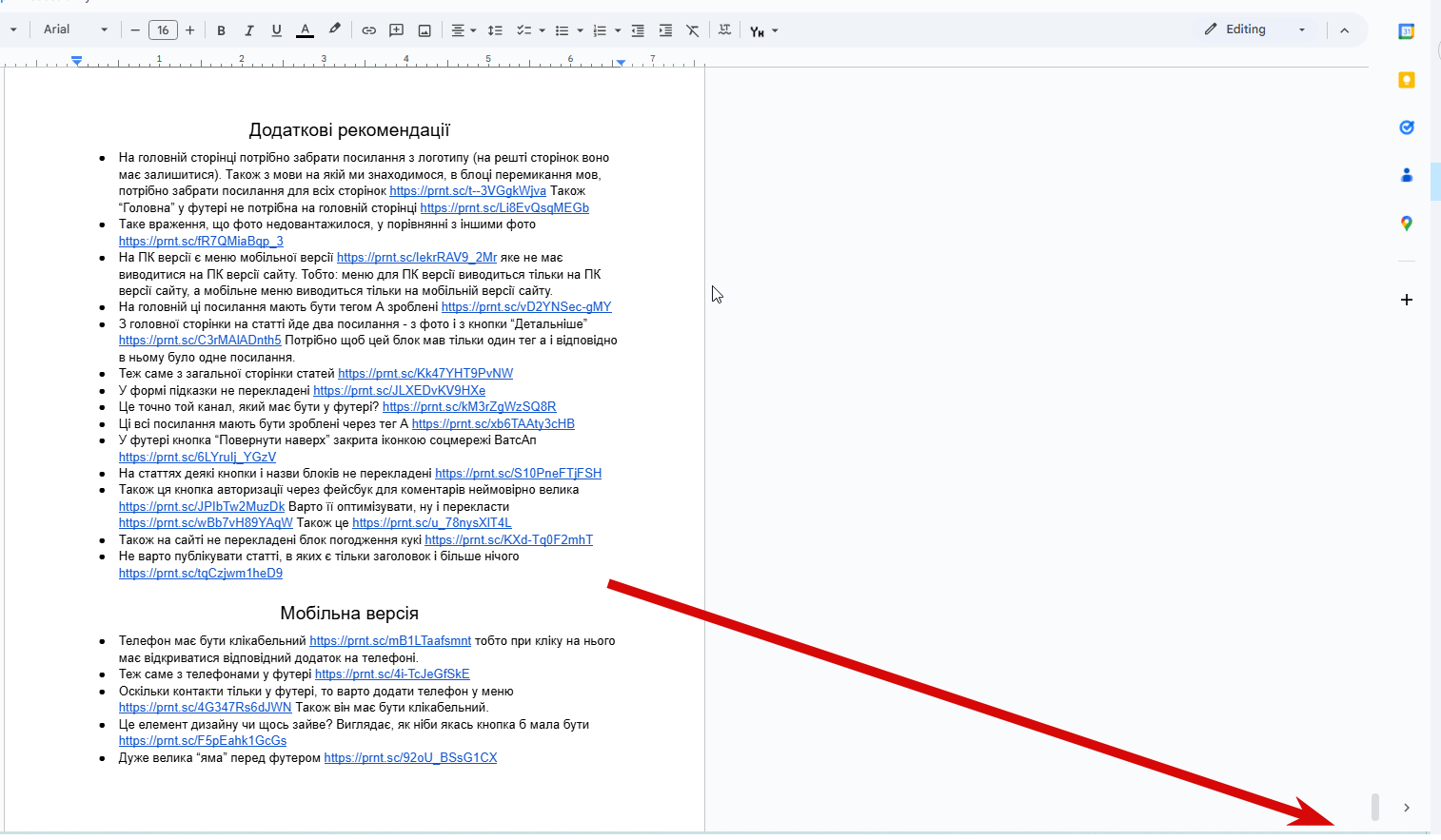Open link prnt.sc/xb6TAAty3cHB
The image size is (1441, 840).
pos(493,424)
